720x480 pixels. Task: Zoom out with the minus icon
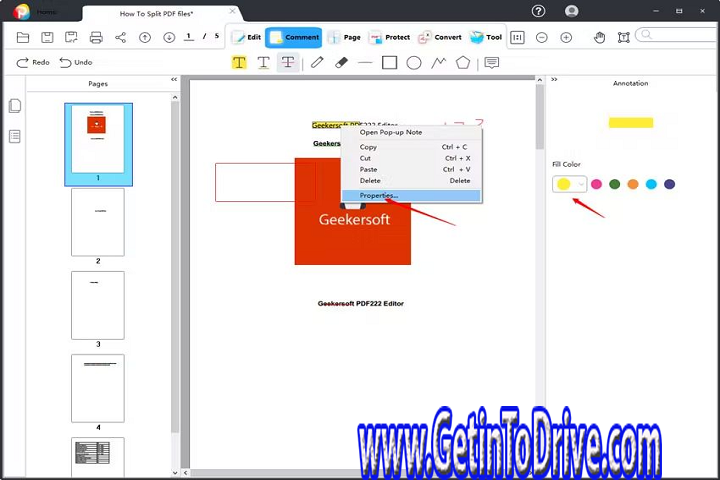point(542,37)
